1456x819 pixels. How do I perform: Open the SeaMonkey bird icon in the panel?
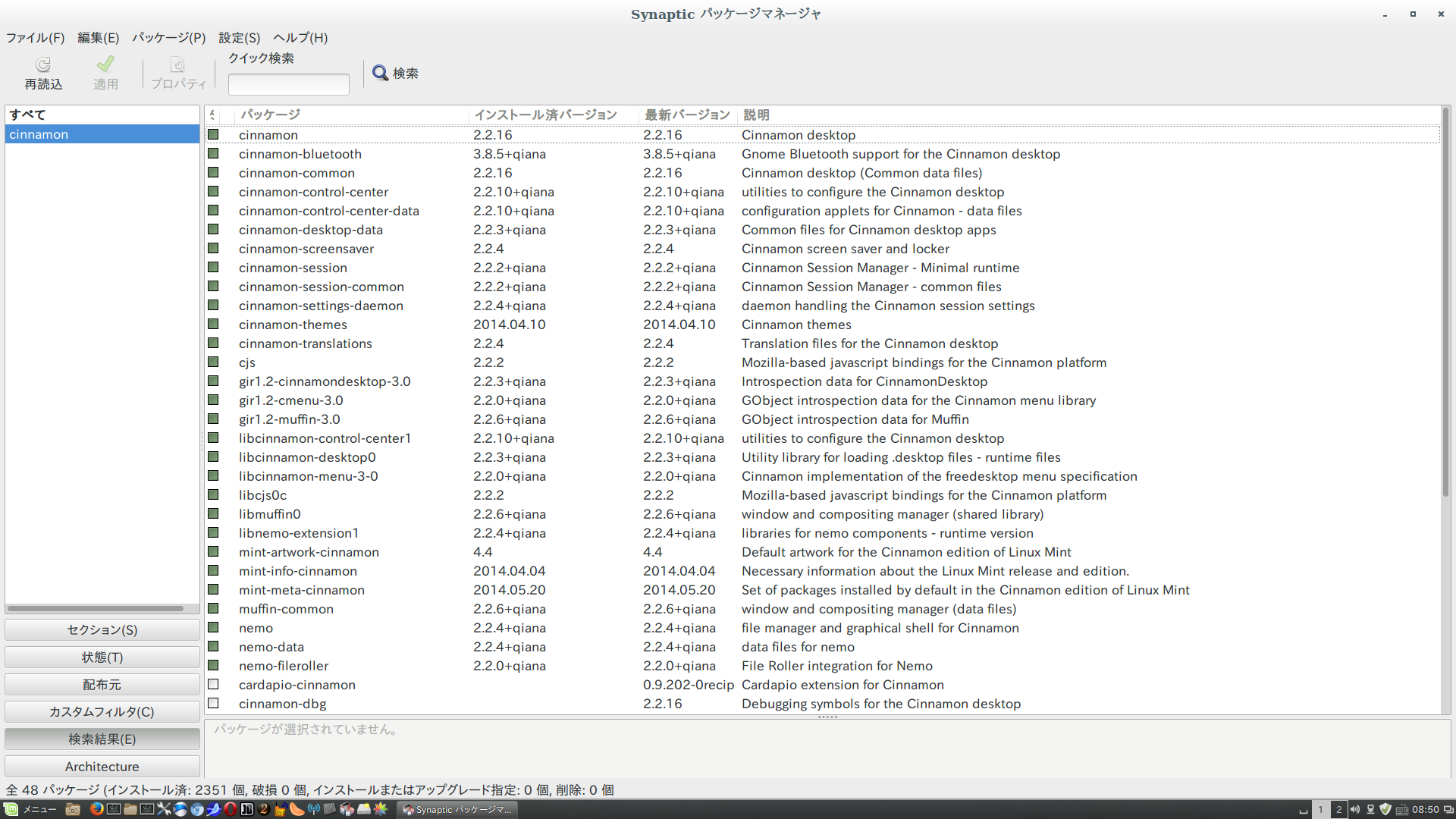point(215,809)
